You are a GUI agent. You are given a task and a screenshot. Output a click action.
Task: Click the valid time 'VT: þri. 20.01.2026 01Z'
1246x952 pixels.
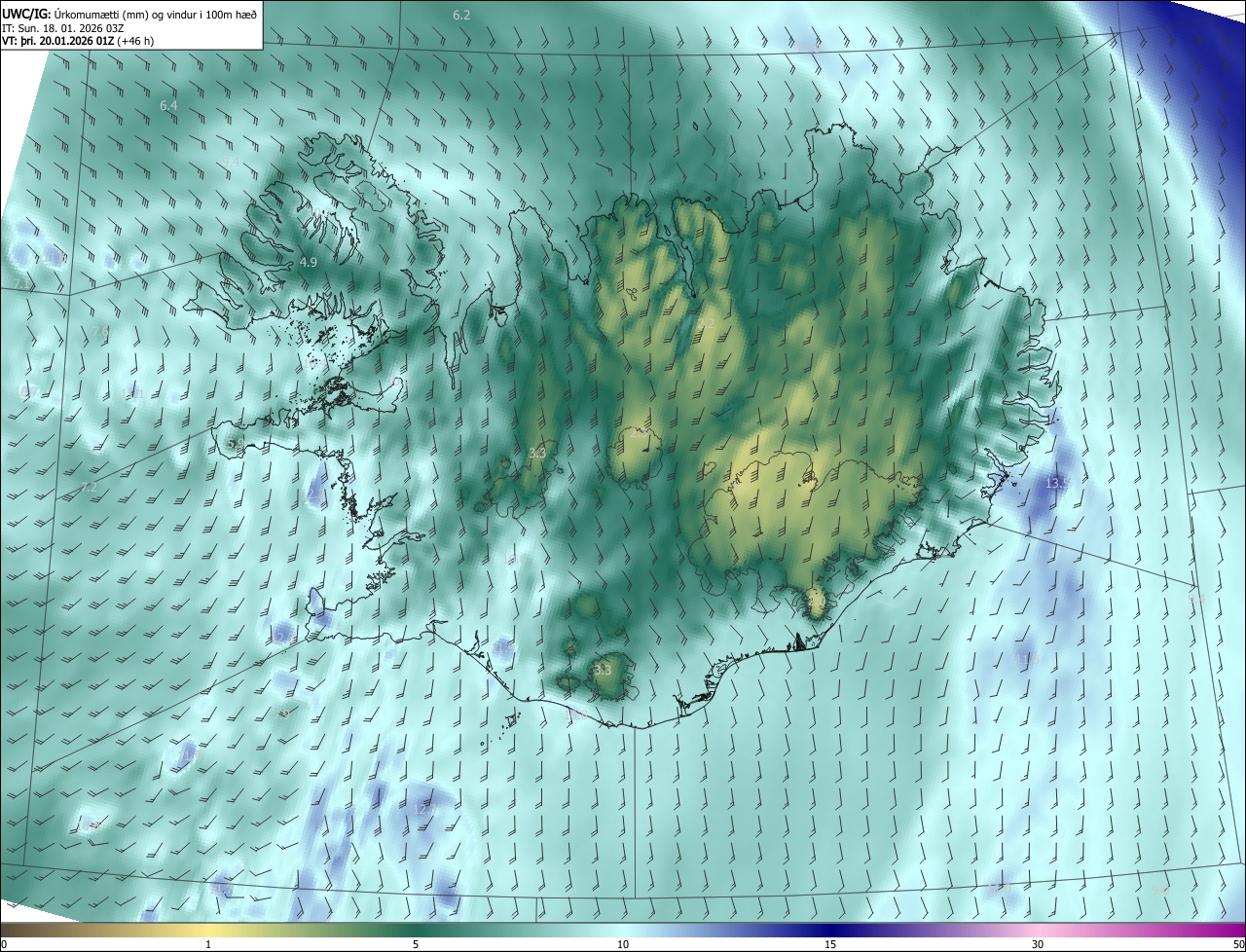click(57, 41)
